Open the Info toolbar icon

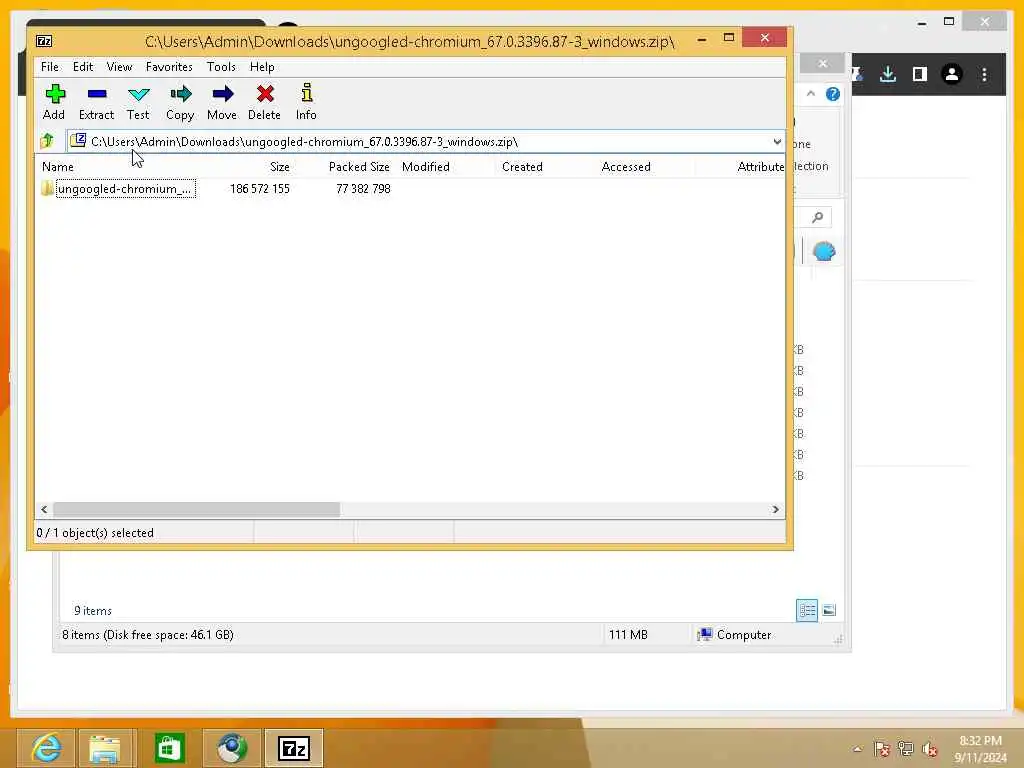[306, 102]
